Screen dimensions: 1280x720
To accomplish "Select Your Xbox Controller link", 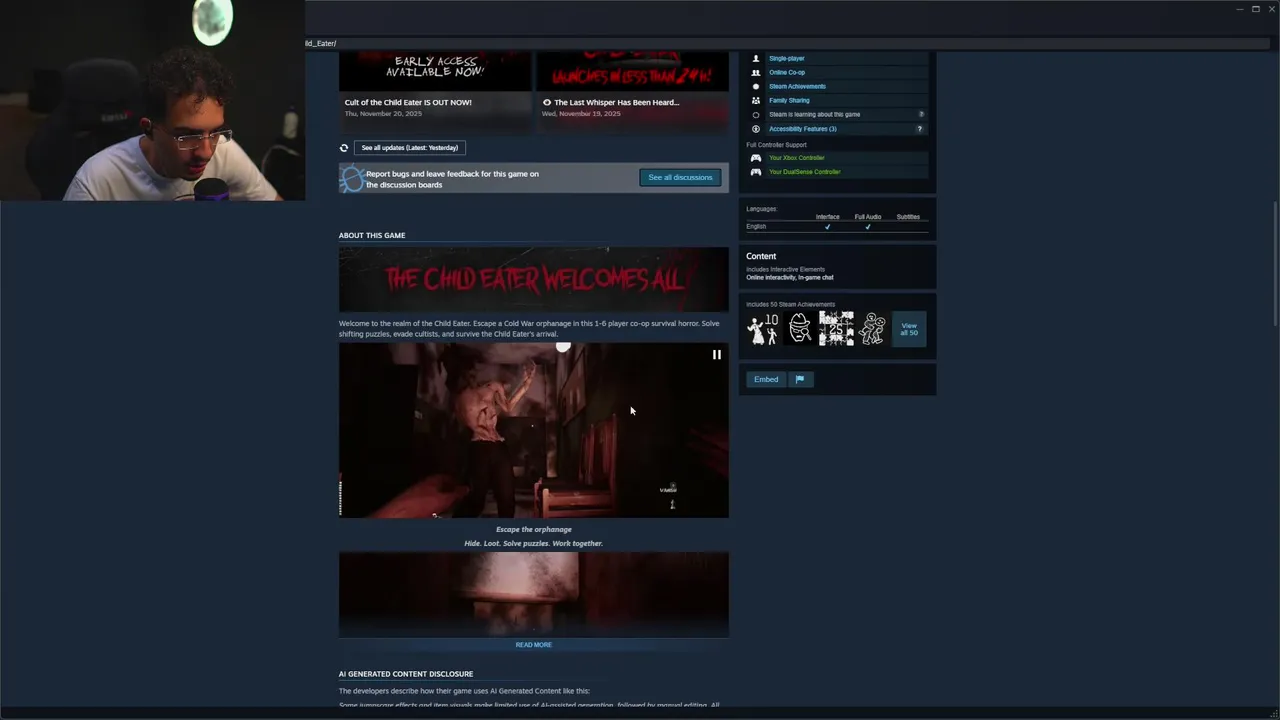I will [797, 158].
